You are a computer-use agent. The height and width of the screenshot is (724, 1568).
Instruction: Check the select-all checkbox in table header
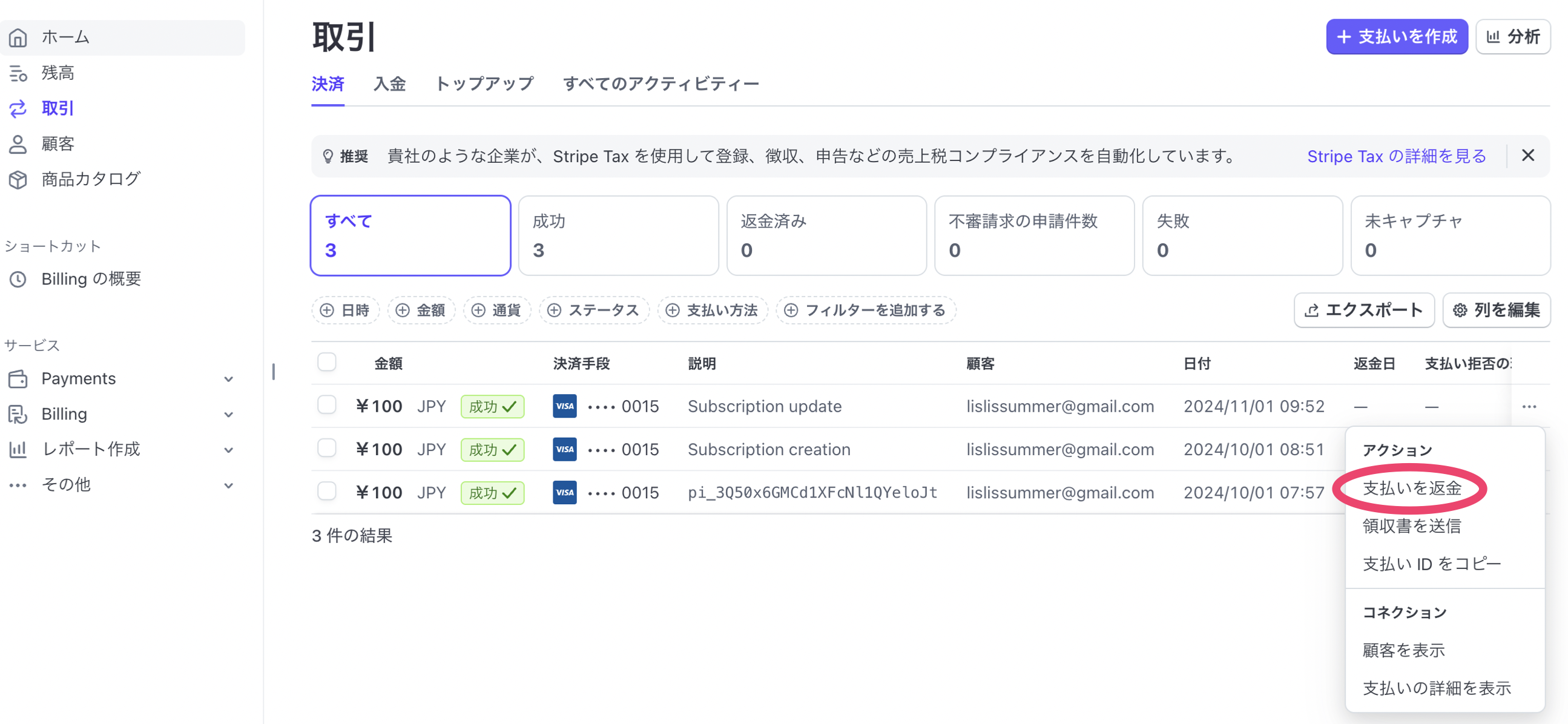pos(327,361)
